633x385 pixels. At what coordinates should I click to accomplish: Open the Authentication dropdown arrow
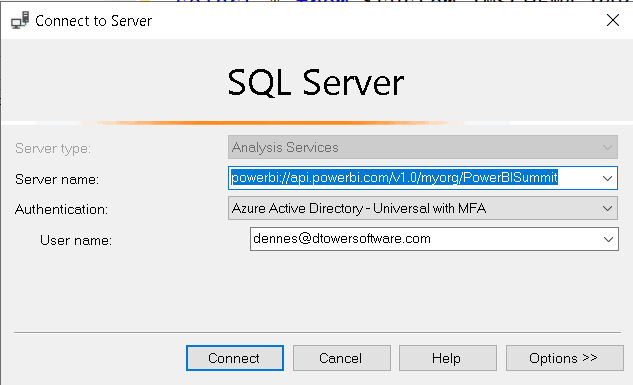coord(607,208)
